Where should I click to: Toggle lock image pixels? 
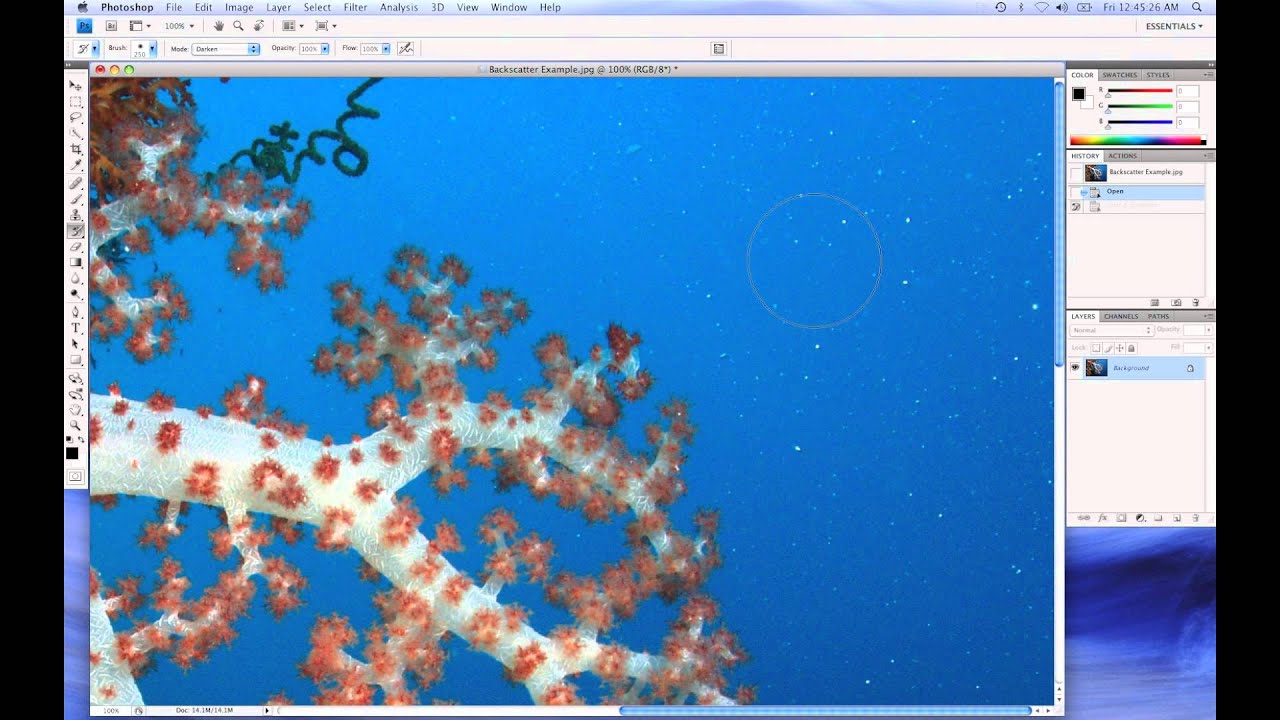point(1108,348)
